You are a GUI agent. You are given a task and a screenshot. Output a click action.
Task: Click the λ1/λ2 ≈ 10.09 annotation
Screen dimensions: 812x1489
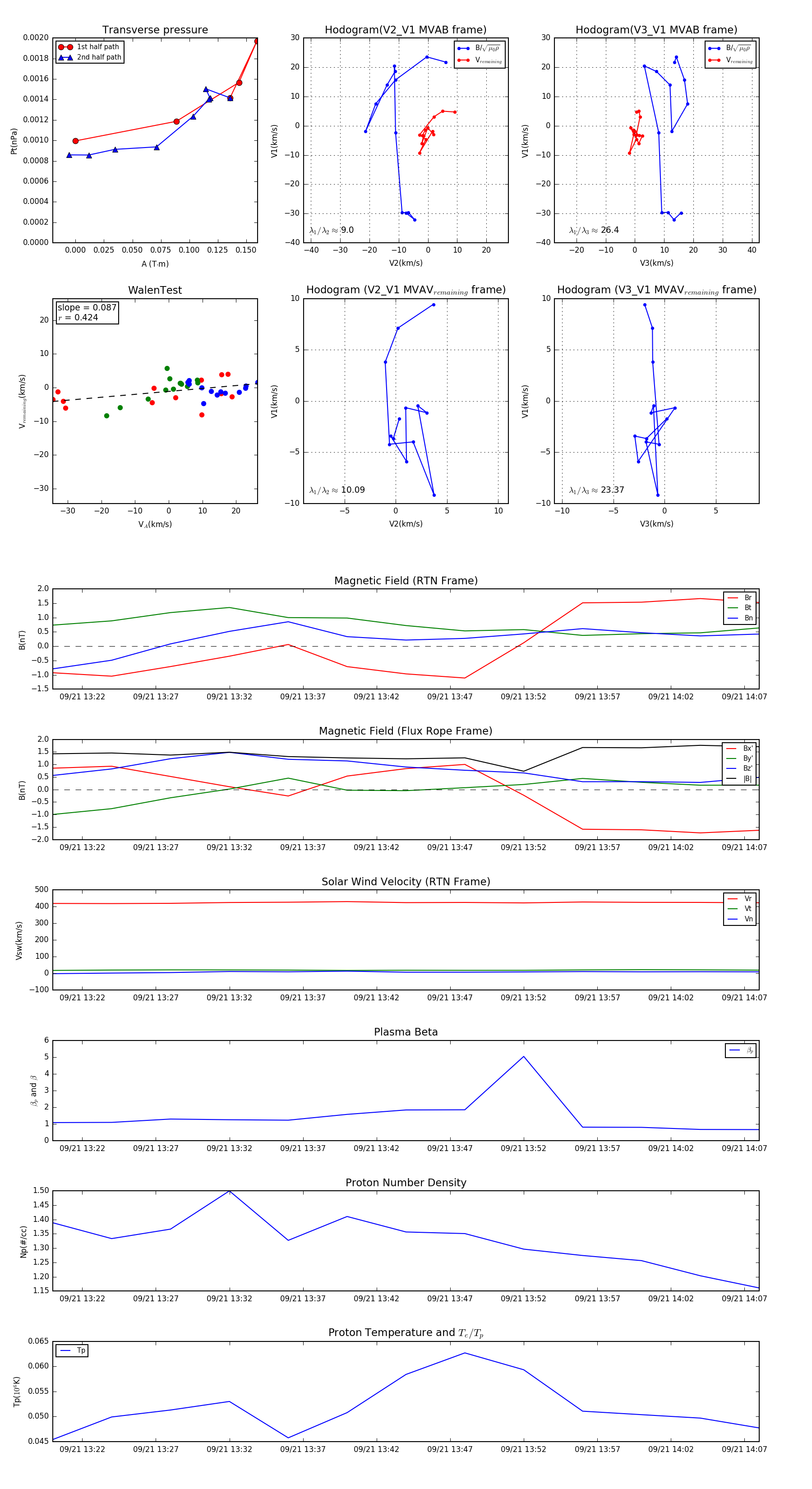[337, 490]
